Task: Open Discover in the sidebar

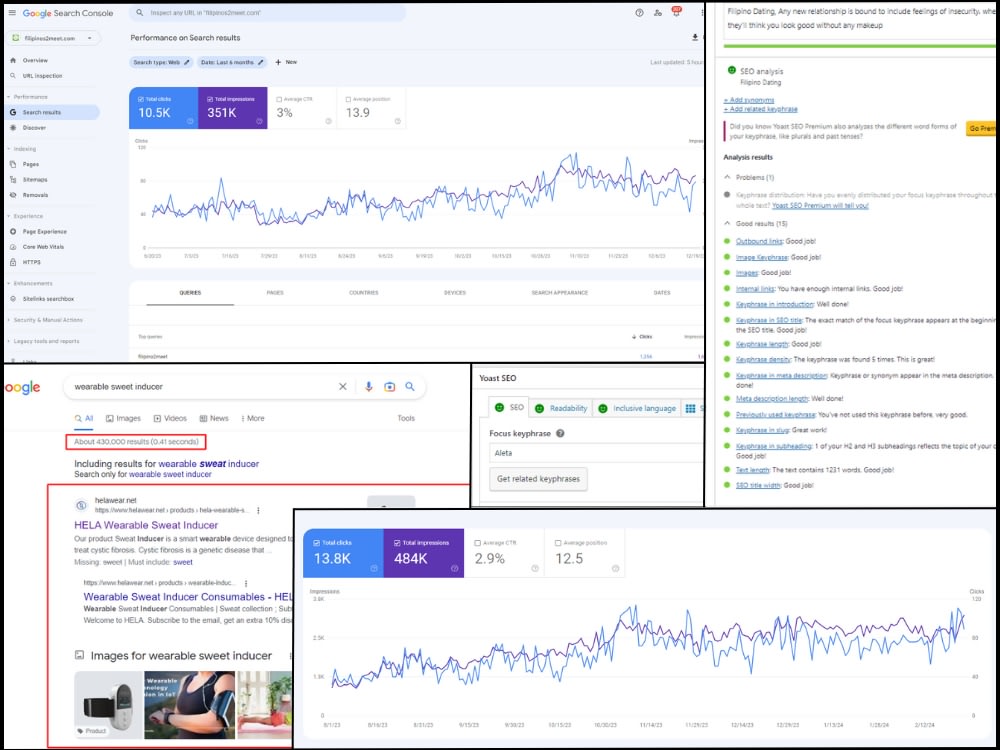Action: tap(34, 128)
